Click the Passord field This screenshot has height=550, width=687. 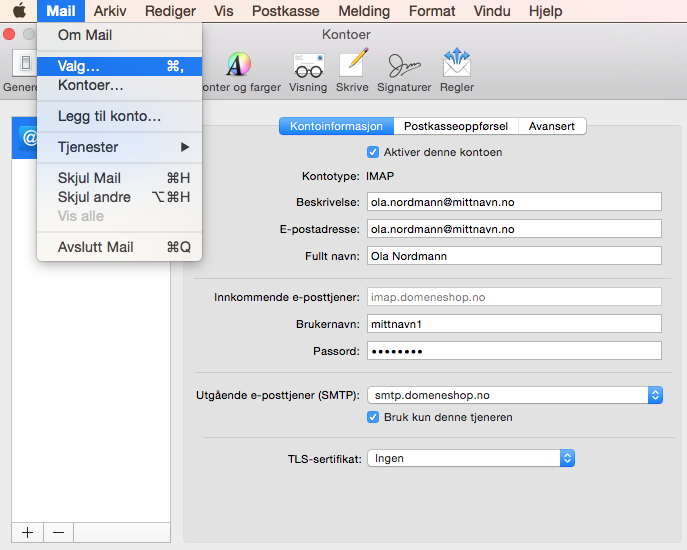pyautogui.click(x=514, y=351)
